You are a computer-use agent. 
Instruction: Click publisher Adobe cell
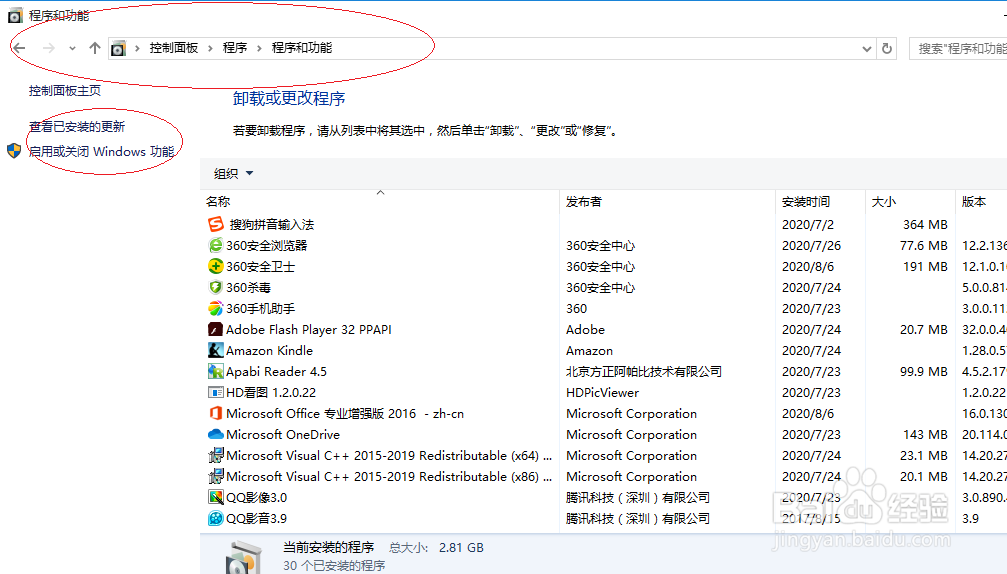pyautogui.click(x=585, y=330)
